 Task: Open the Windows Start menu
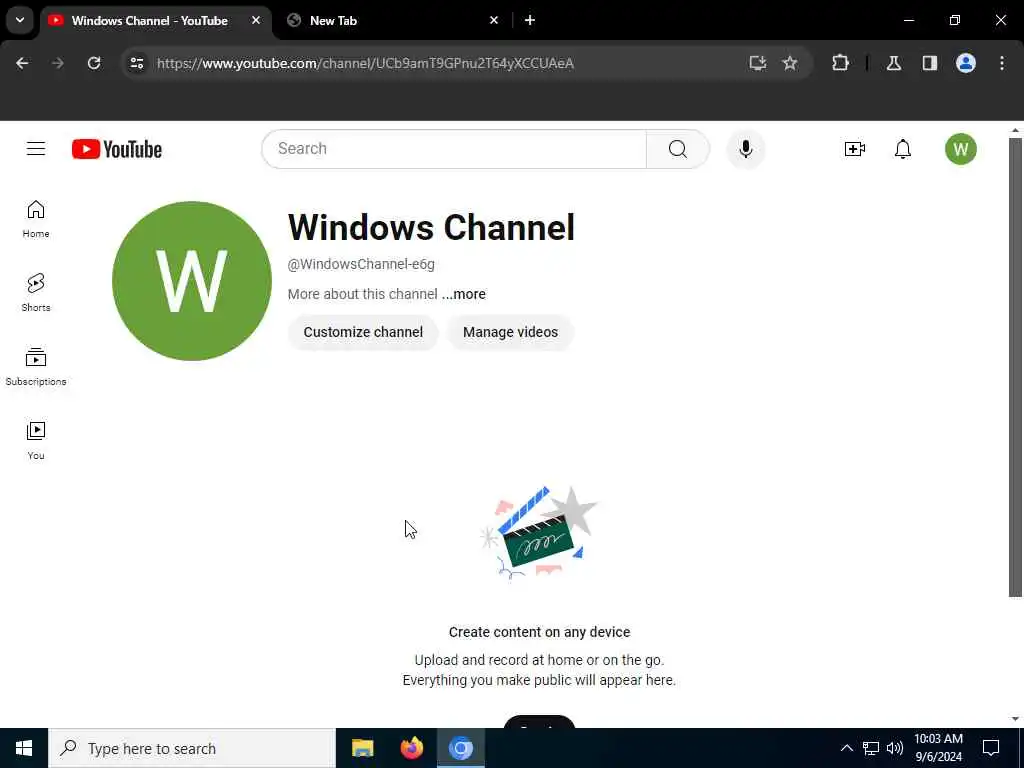coord(24,748)
